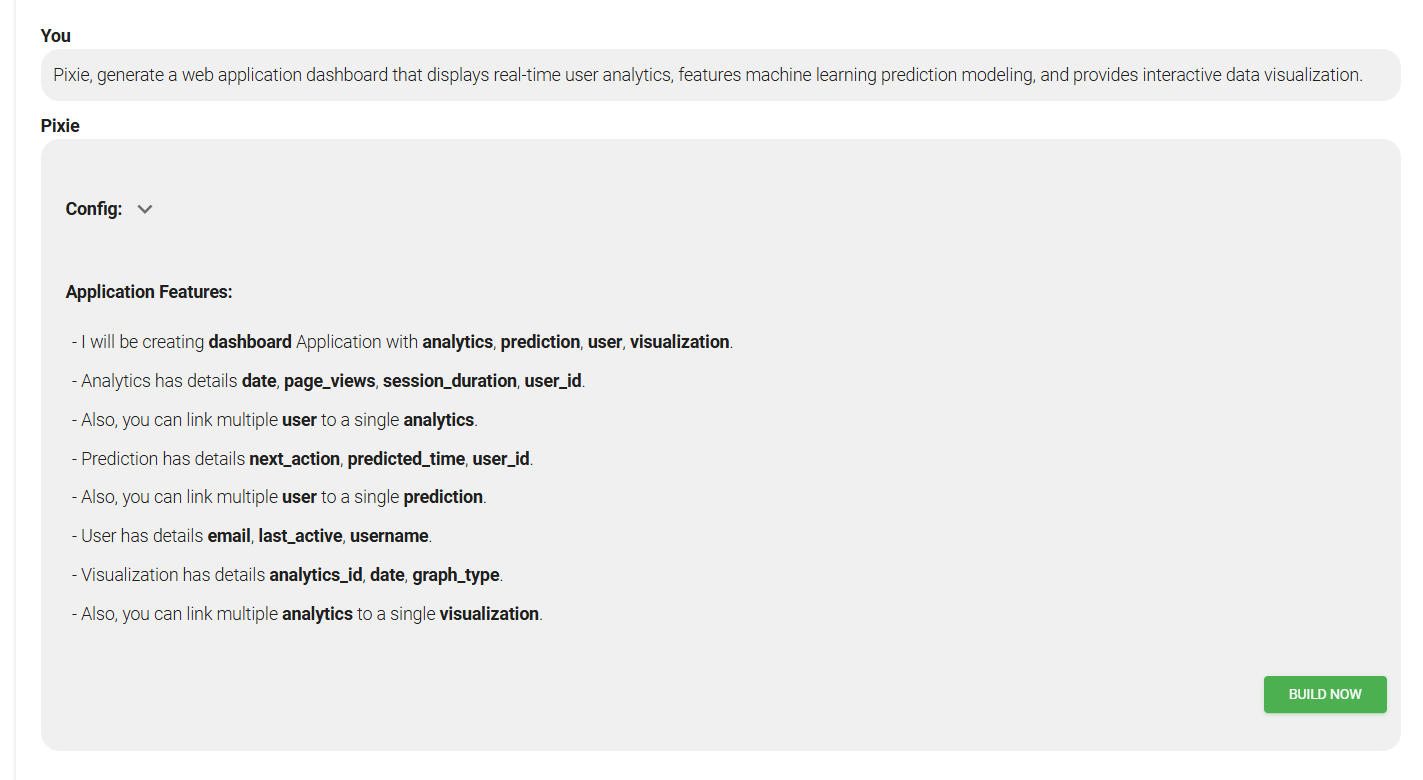1423x780 pixels.
Task: Click bold "visualization" in the first feature line
Action: tap(679, 342)
